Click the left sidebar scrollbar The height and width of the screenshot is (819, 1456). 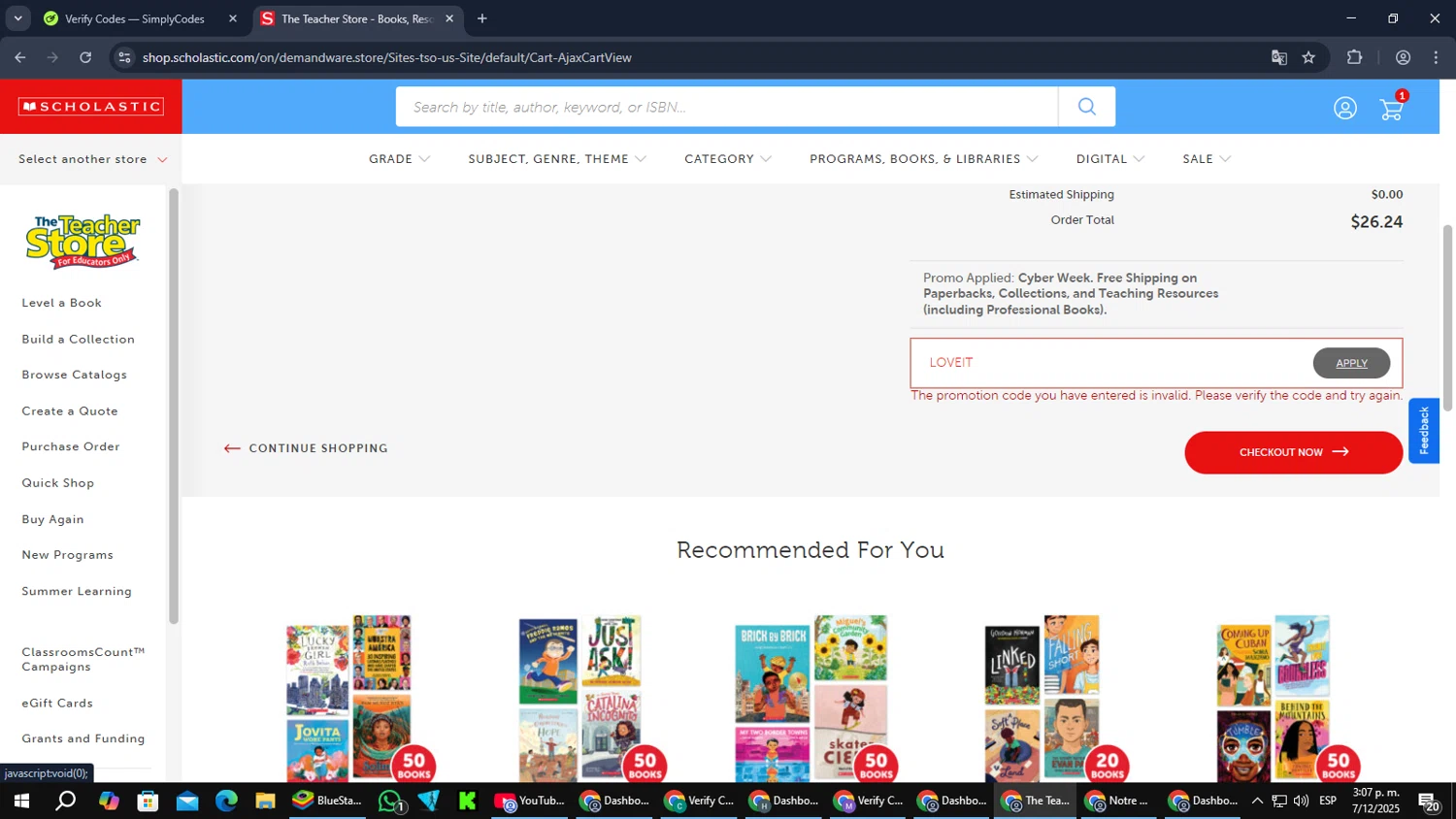(x=174, y=406)
